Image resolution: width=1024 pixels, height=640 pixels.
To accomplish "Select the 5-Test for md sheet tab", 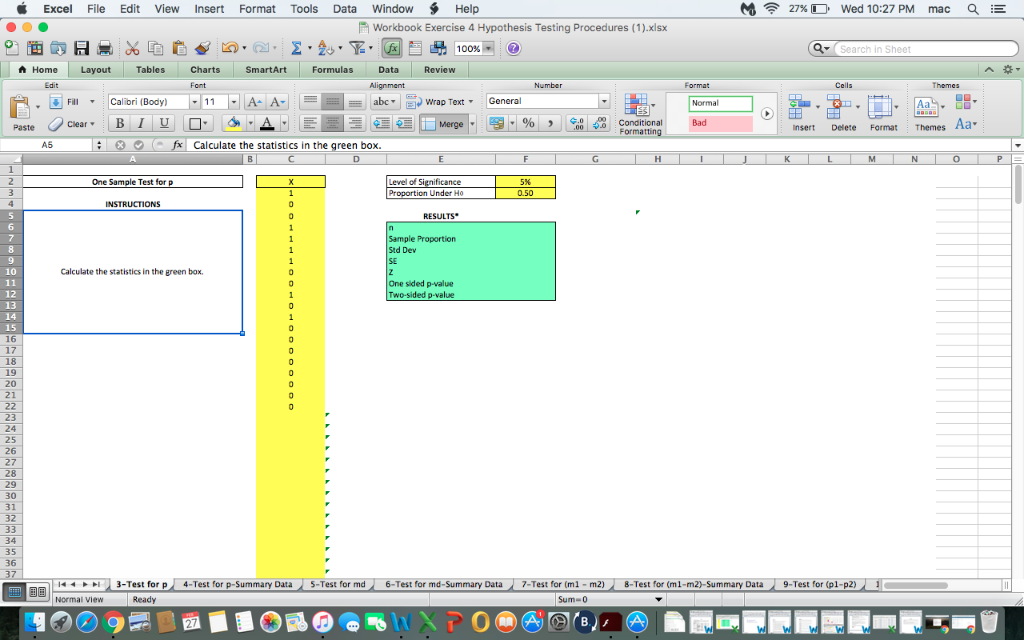I will (x=336, y=583).
